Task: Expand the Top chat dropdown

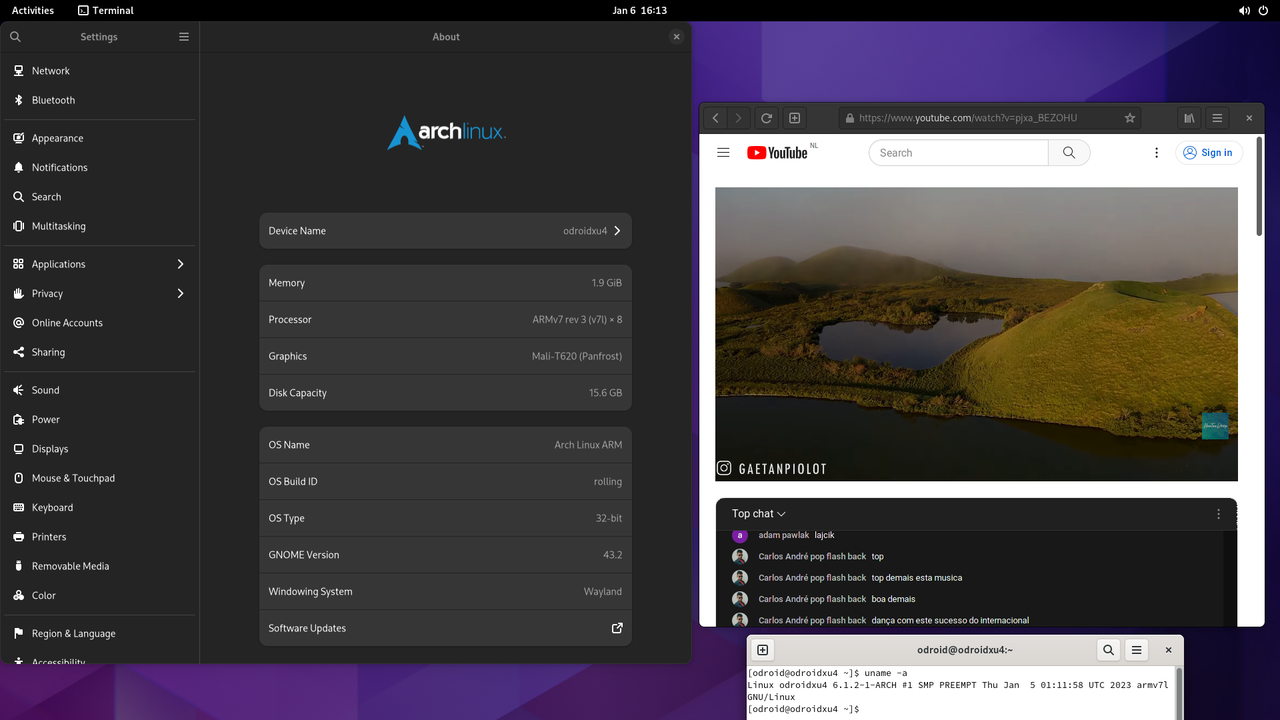Action: pos(759,514)
